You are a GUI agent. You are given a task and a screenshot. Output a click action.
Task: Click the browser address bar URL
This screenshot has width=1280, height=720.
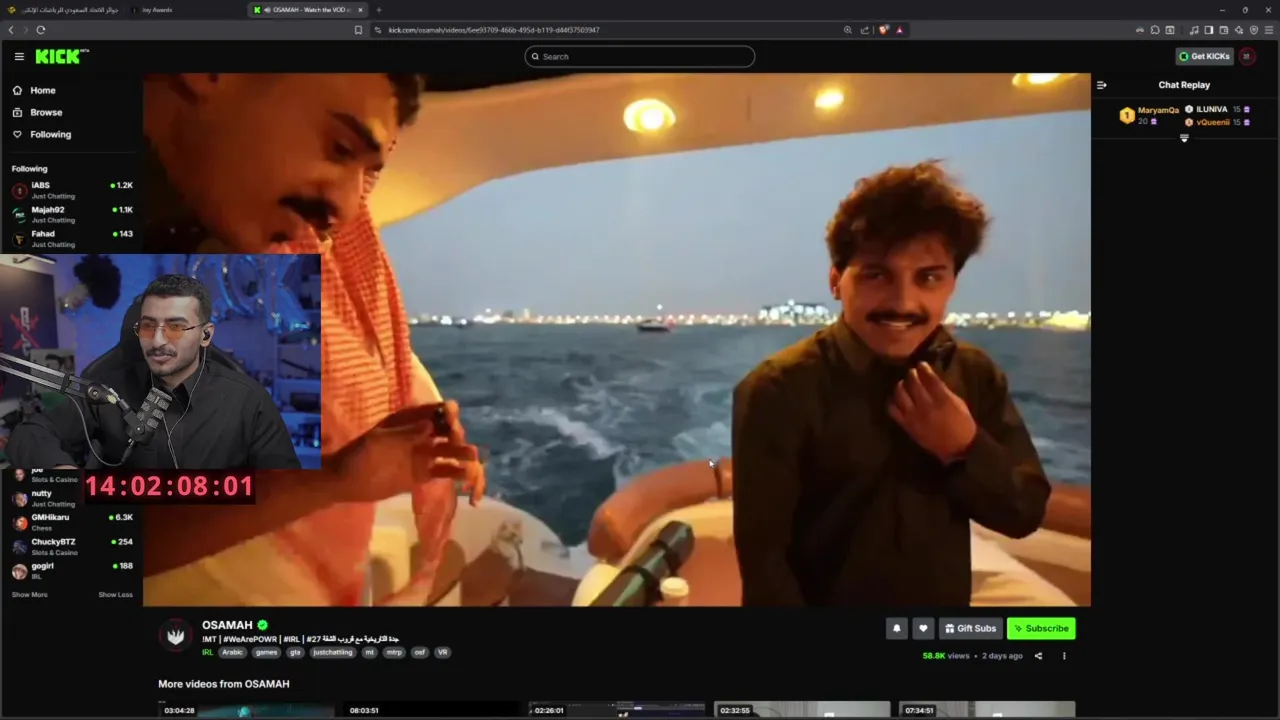click(493, 30)
